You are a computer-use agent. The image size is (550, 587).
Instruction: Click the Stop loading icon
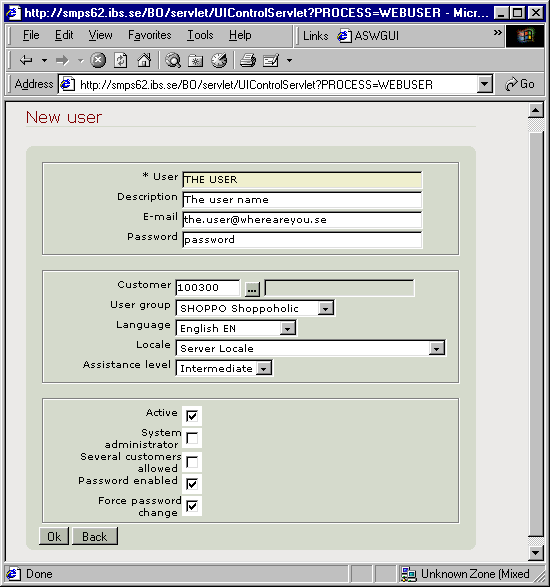click(x=98, y=60)
